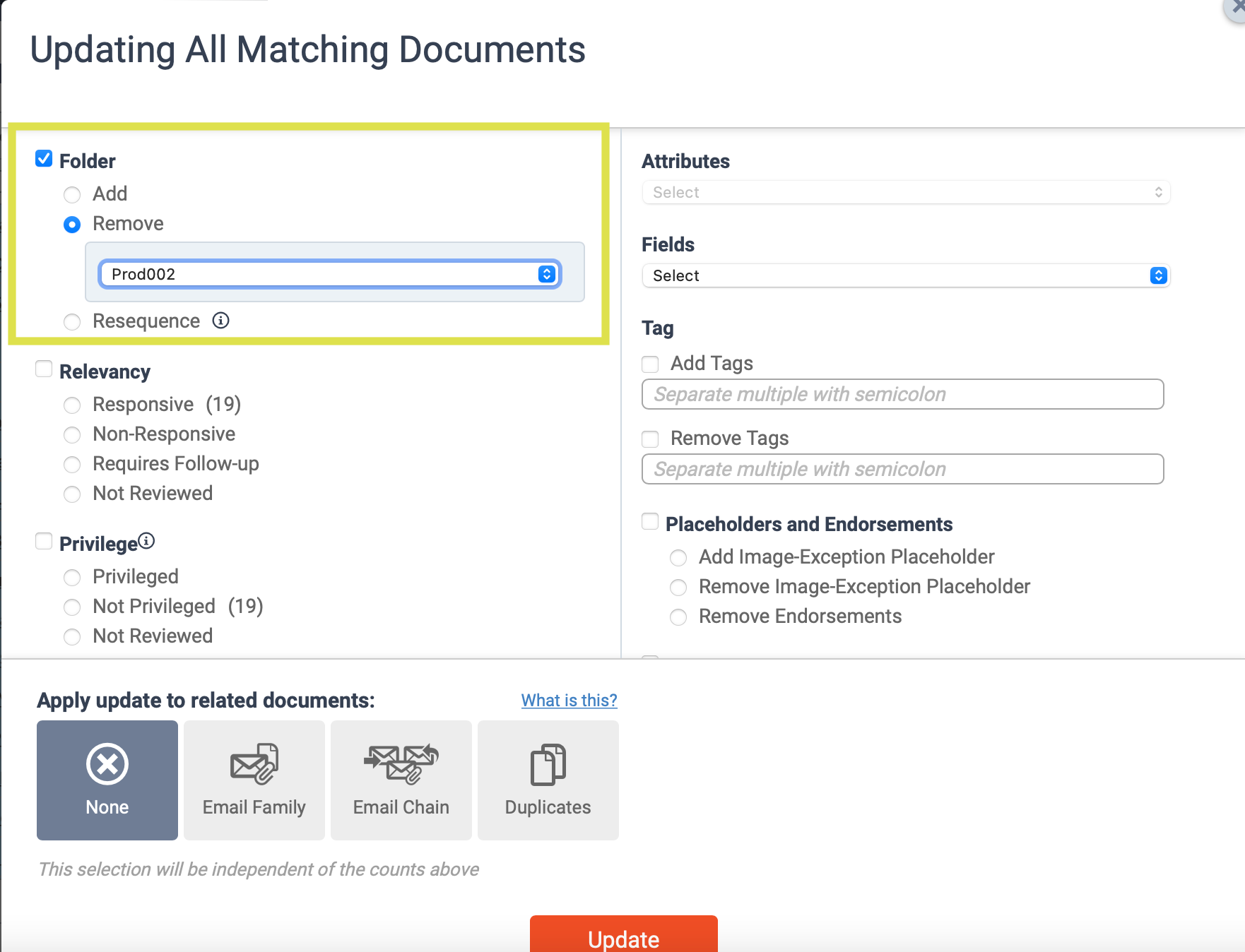Click the Privilege info icon

point(146,541)
